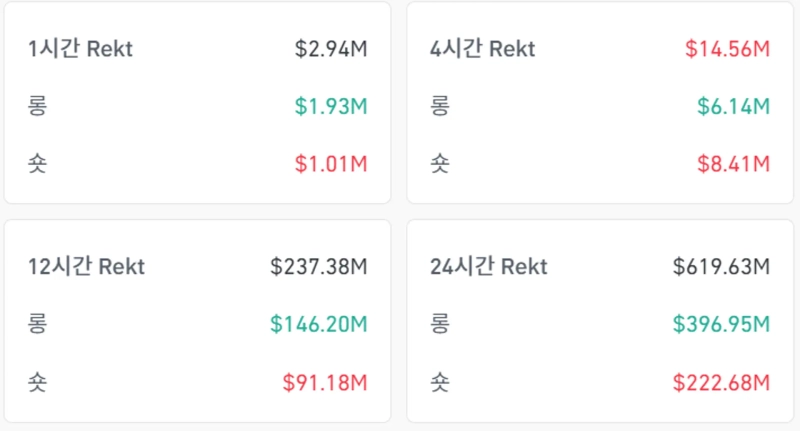Image resolution: width=800 pixels, height=431 pixels.
Task: Click the $396.95M long value
Action: 721,324
